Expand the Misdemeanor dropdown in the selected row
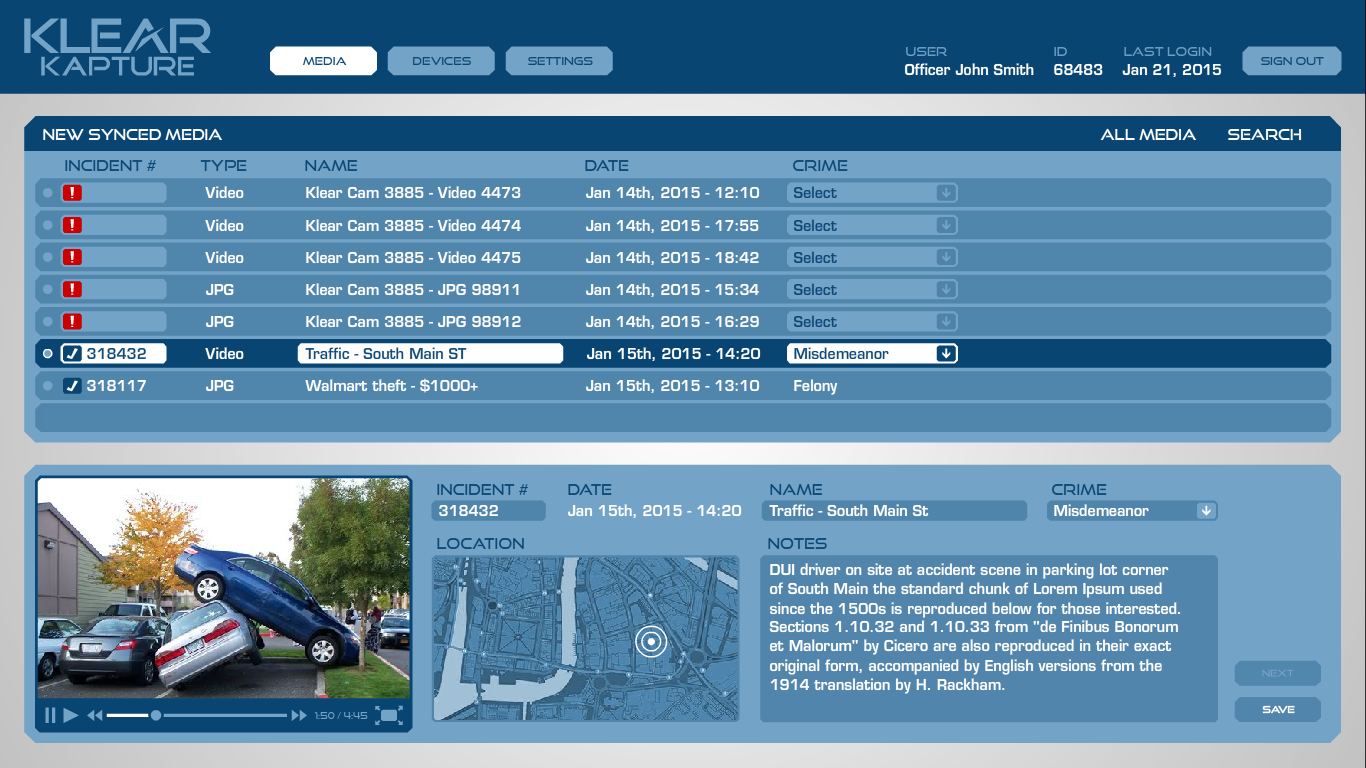The height and width of the screenshot is (768, 1366). pyautogui.click(x=945, y=354)
